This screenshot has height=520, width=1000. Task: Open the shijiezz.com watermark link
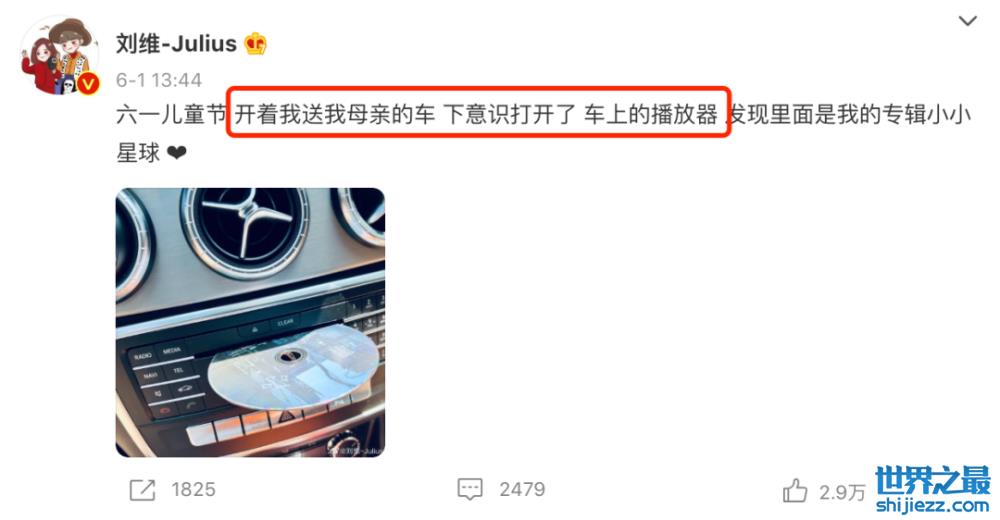[932, 506]
